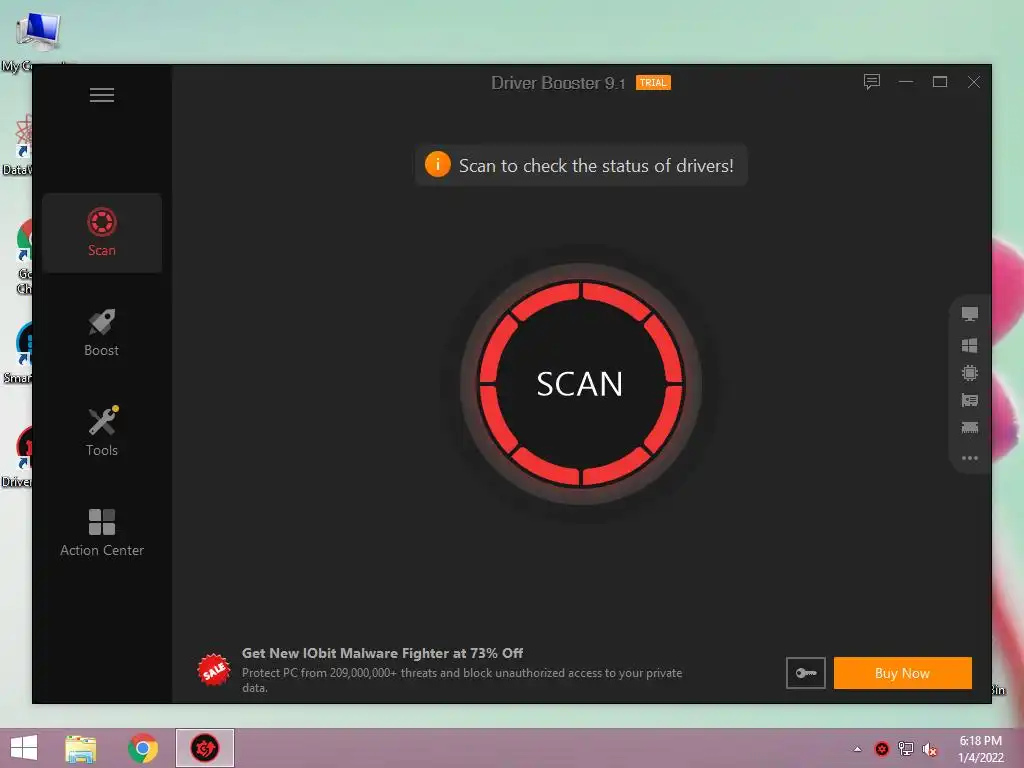Maximize the Driver Booster window
The width and height of the screenshot is (1024, 768).
click(940, 82)
